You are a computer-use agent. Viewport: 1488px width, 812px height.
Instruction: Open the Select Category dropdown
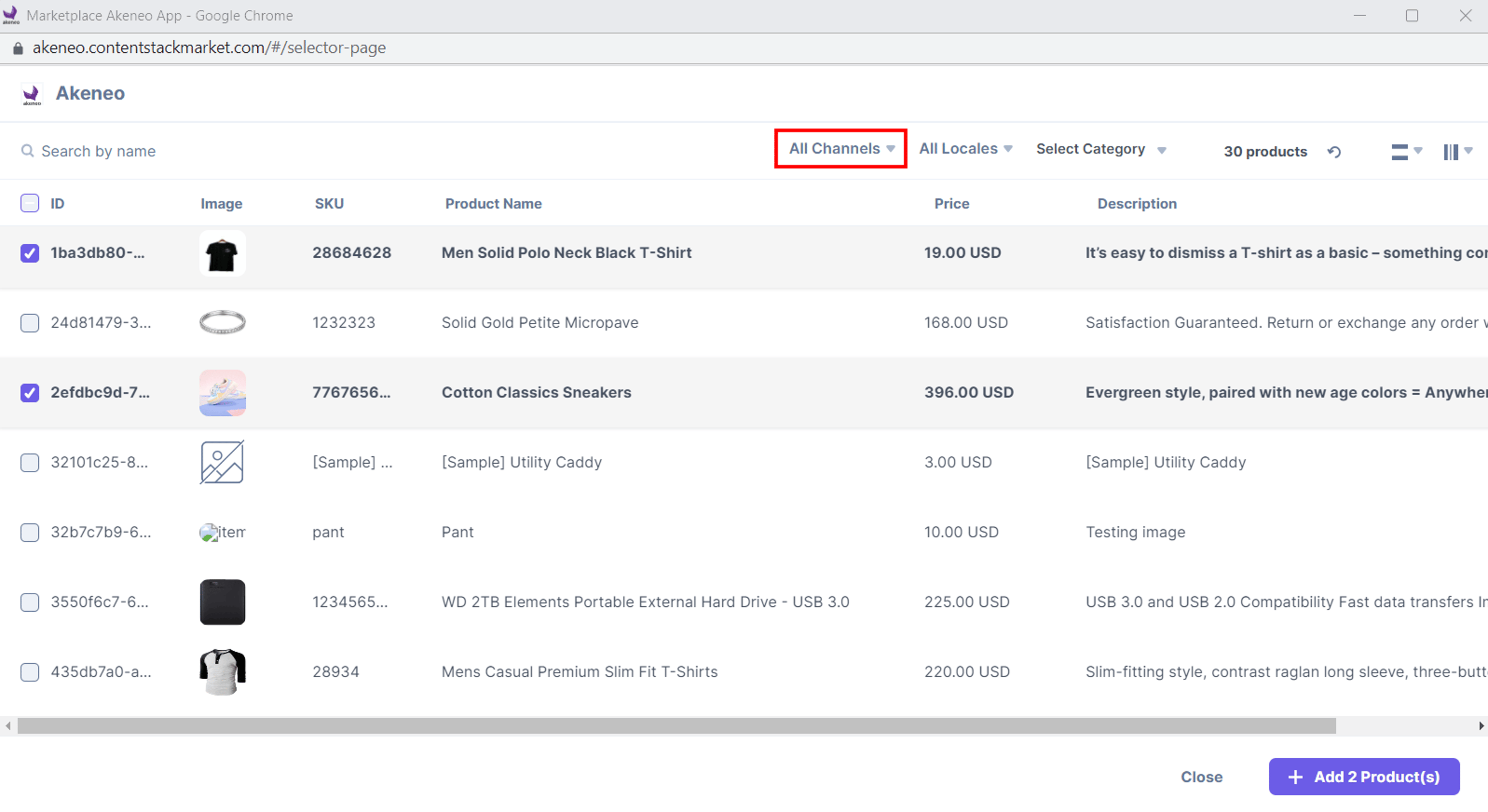pyautogui.click(x=1101, y=149)
